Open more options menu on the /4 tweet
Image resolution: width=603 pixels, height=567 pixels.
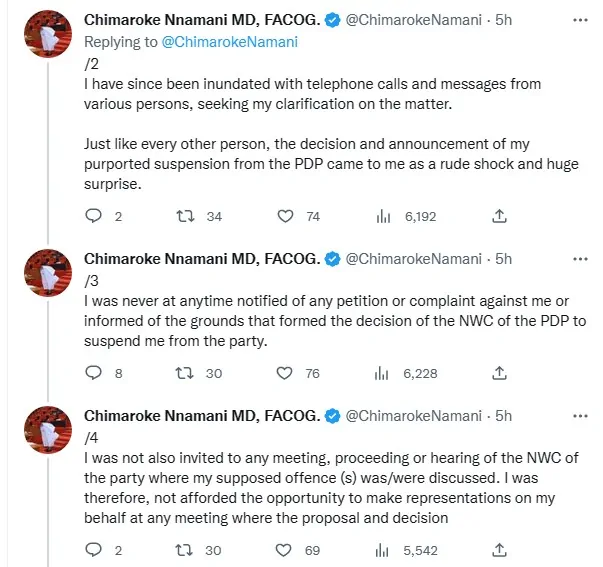coord(579,415)
